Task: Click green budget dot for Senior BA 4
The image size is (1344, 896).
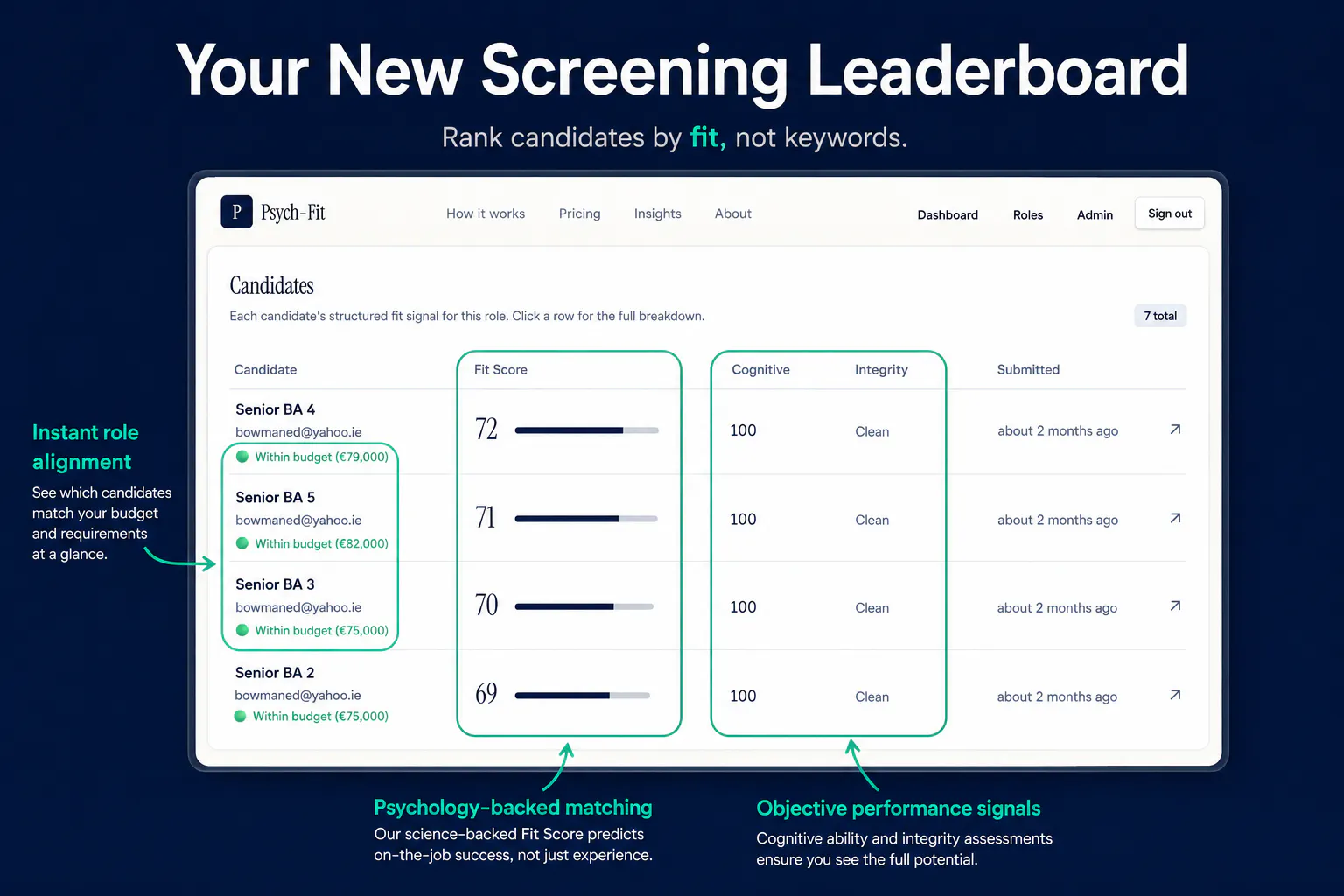Action: click(x=242, y=457)
